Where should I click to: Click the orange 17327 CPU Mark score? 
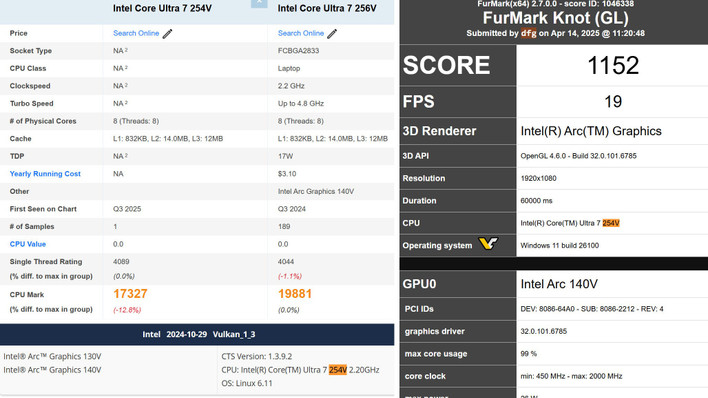click(x=130, y=294)
